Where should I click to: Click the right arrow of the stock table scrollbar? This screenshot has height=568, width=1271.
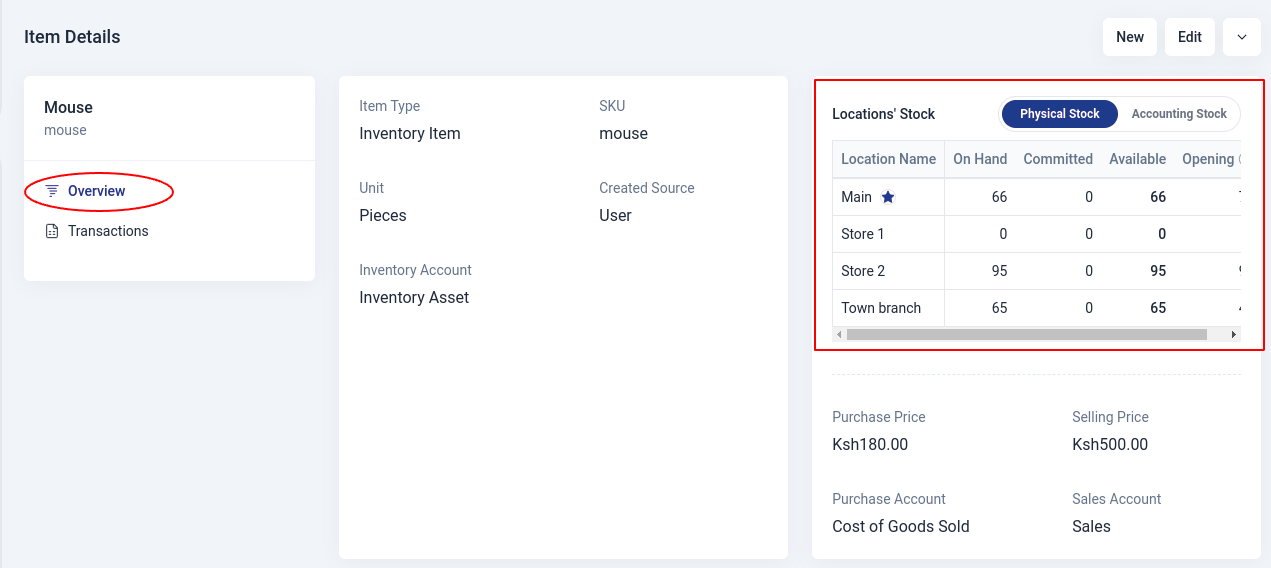coord(1234,335)
